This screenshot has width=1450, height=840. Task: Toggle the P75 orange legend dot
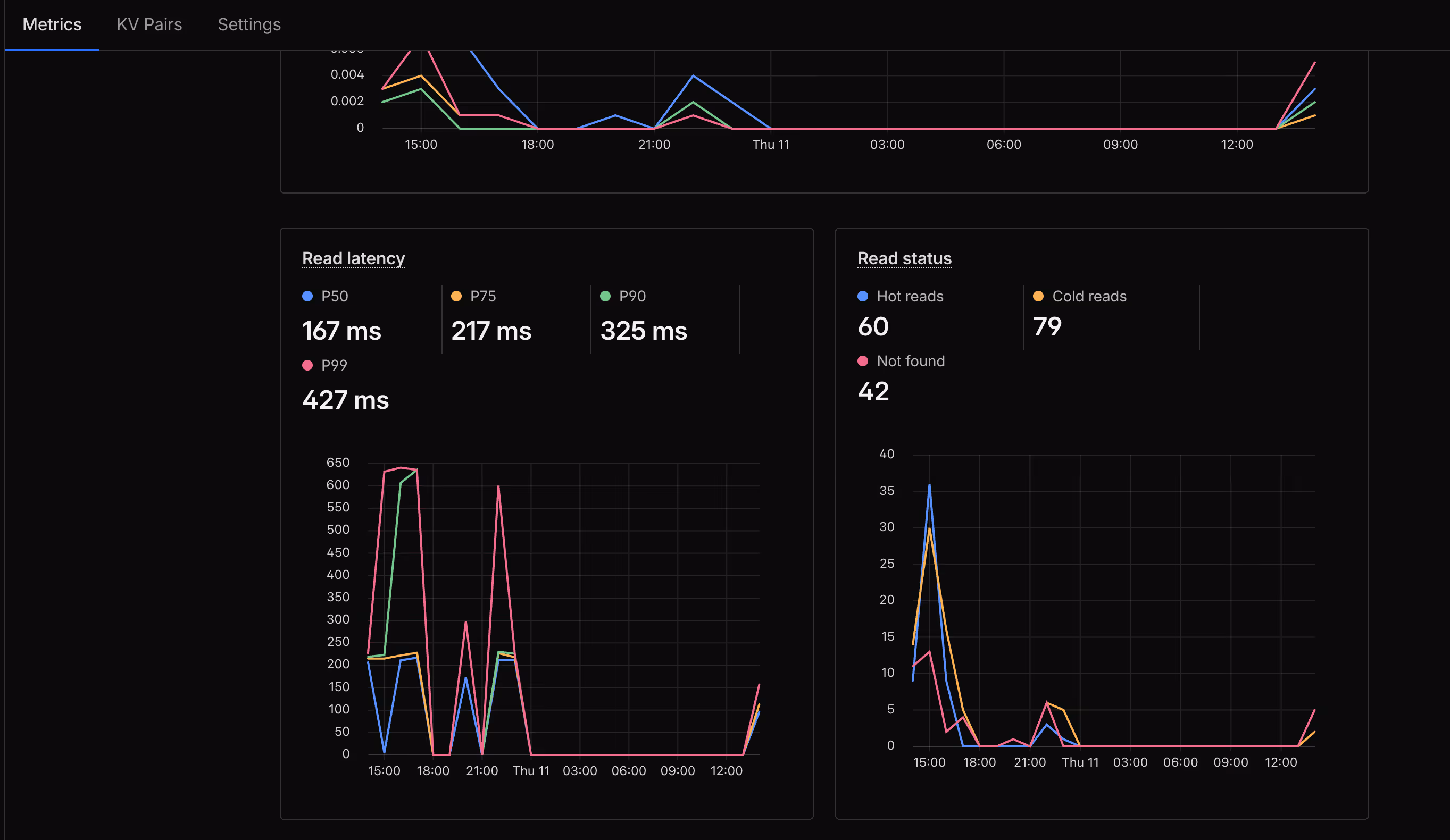point(456,296)
